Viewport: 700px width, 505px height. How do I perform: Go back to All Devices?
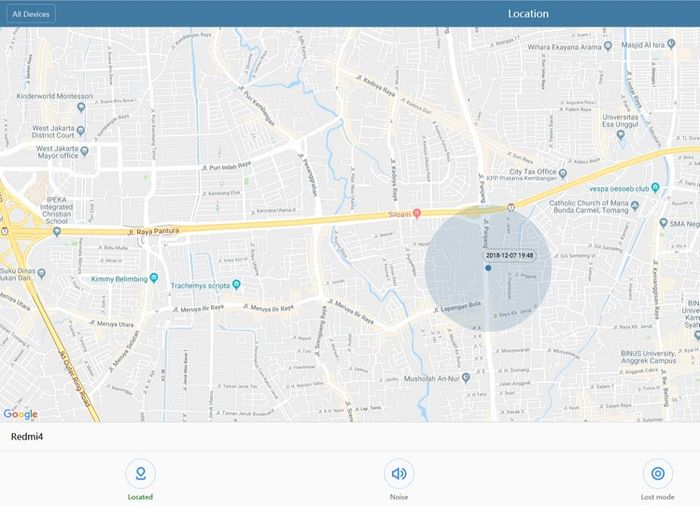pos(31,14)
